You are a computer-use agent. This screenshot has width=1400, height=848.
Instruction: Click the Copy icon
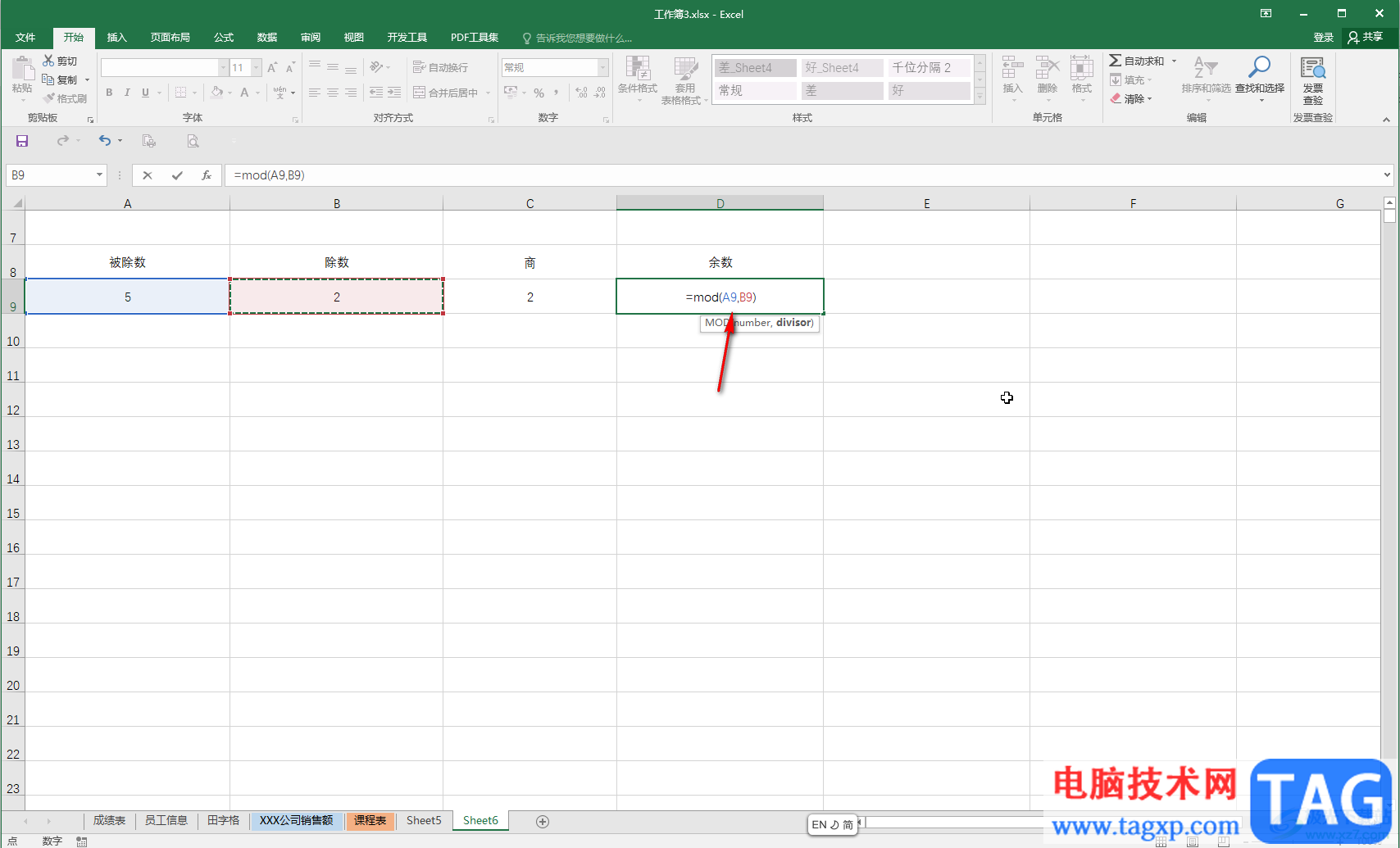coord(48,79)
